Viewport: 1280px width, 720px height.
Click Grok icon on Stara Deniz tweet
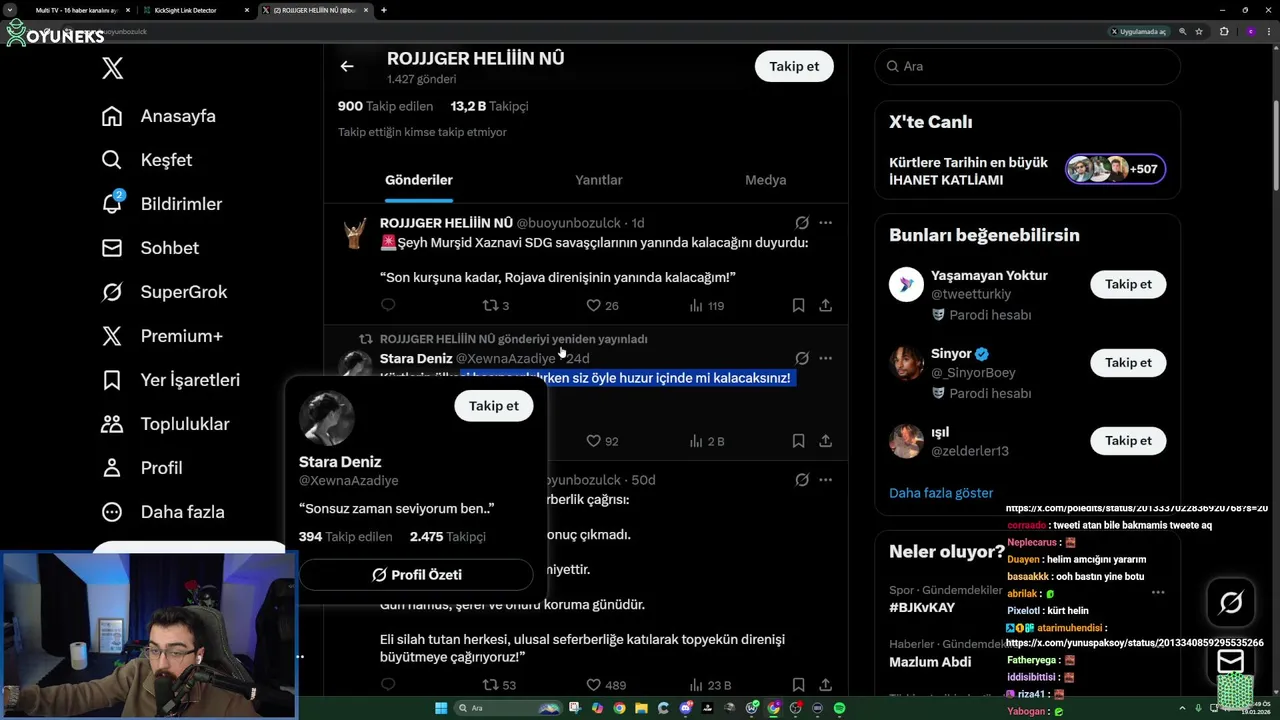[x=802, y=358]
